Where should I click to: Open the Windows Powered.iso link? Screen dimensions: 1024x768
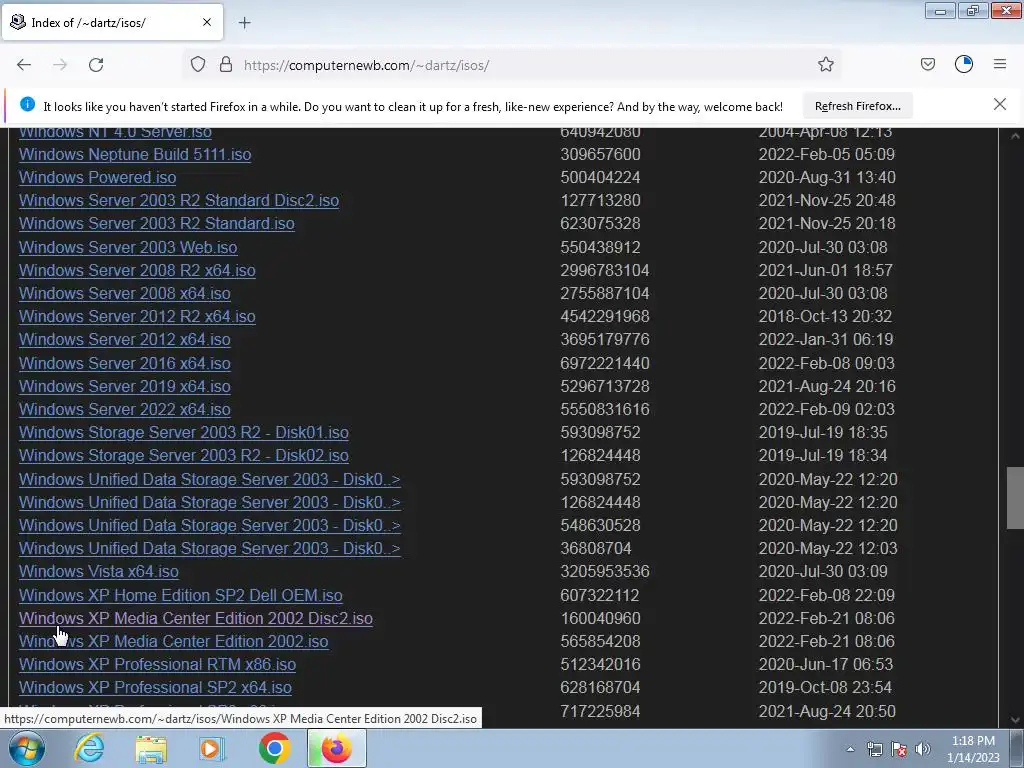(97, 178)
